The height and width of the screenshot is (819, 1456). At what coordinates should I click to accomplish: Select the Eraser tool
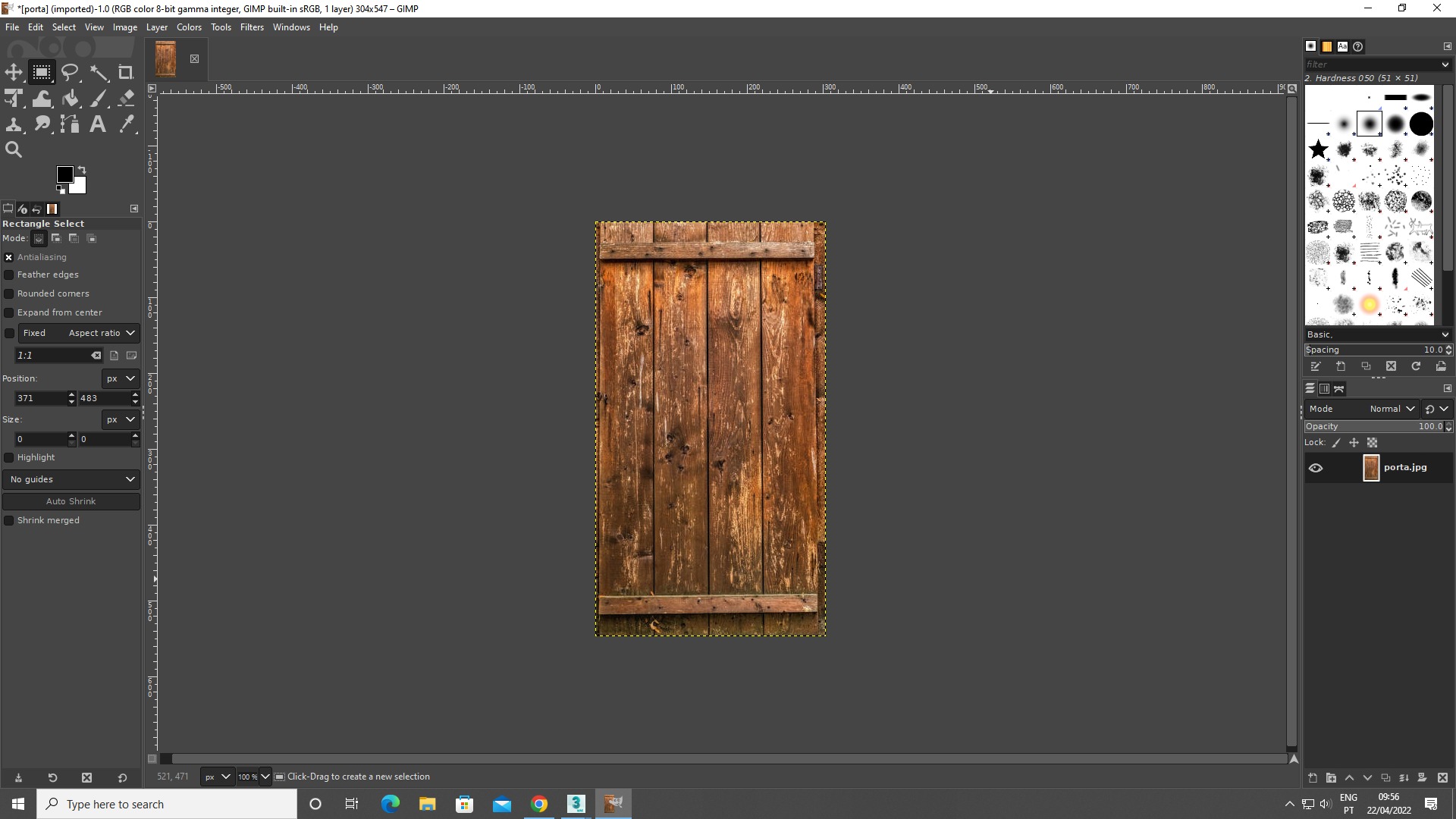click(126, 99)
